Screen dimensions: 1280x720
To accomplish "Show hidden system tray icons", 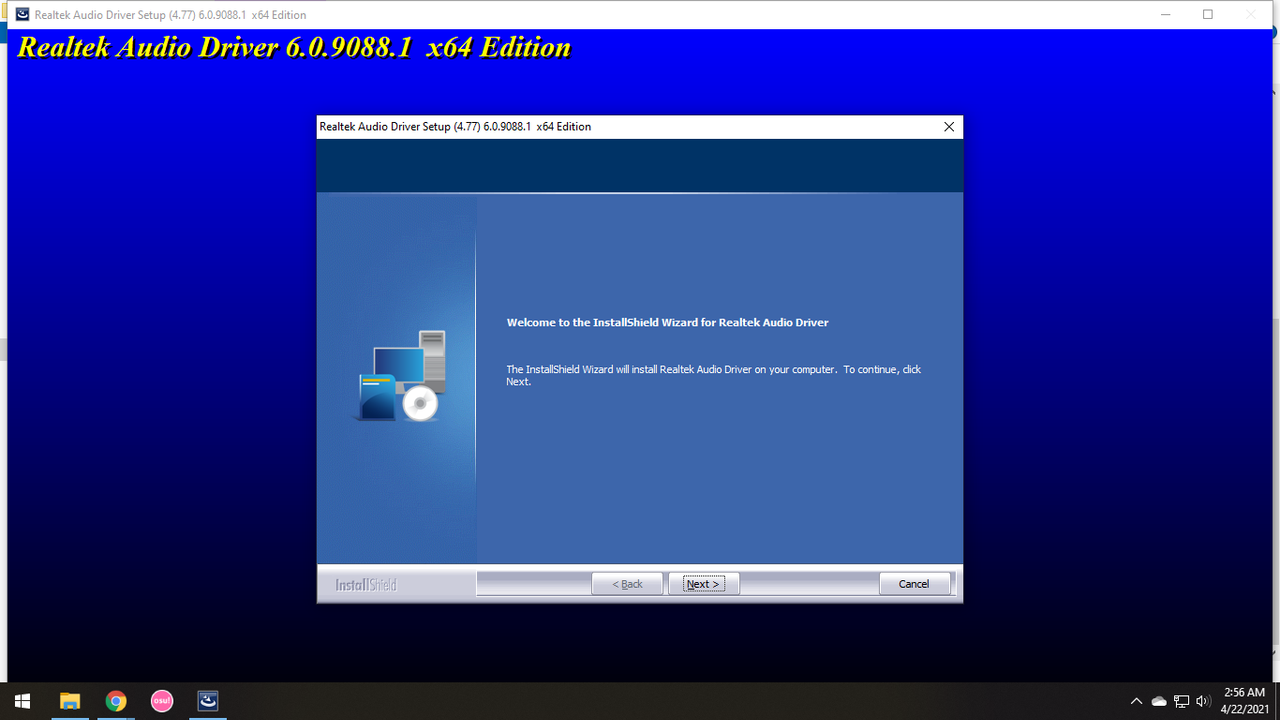I will point(1136,701).
